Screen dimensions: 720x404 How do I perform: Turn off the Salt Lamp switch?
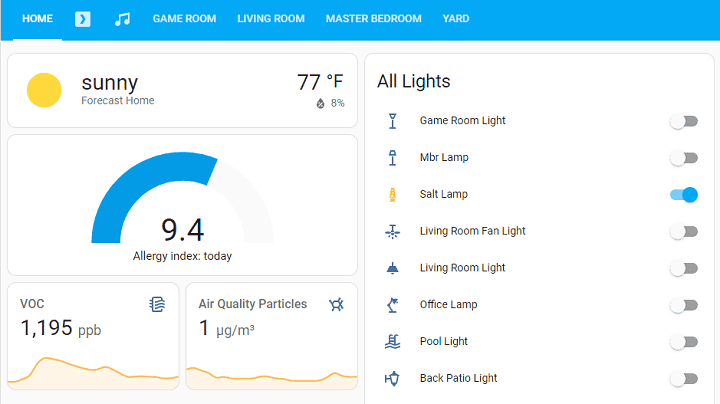click(x=684, y=195)
